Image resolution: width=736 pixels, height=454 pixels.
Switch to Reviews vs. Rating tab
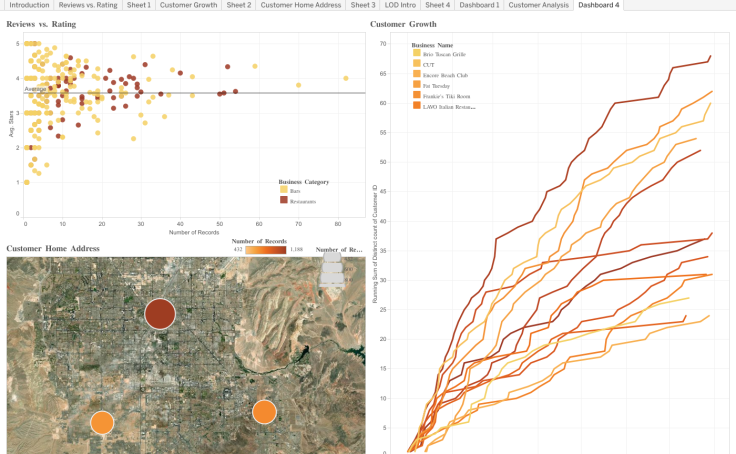pyautogui.click(x=88, y=5)
